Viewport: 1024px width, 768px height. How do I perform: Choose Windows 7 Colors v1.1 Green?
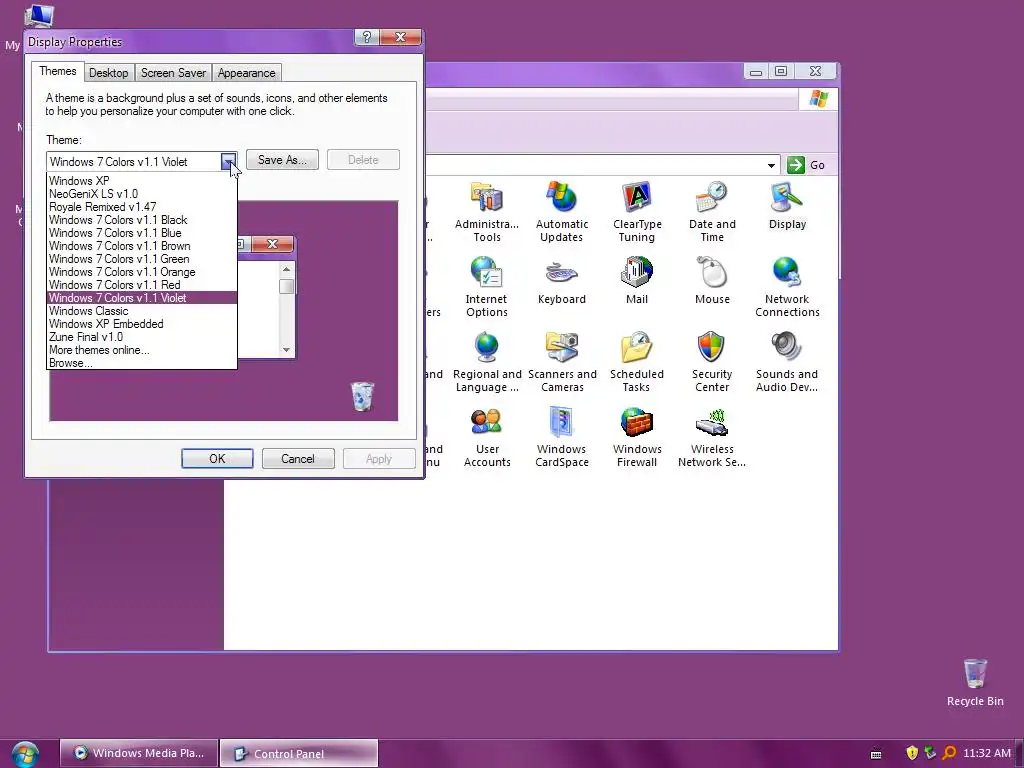pyautogui.click(x=142, y=259)
